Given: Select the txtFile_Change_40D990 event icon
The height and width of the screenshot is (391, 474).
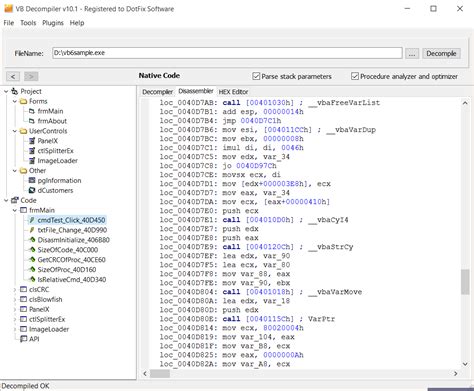Looking at the screenshot, I should pyautogui.click(x=32, y=230).
